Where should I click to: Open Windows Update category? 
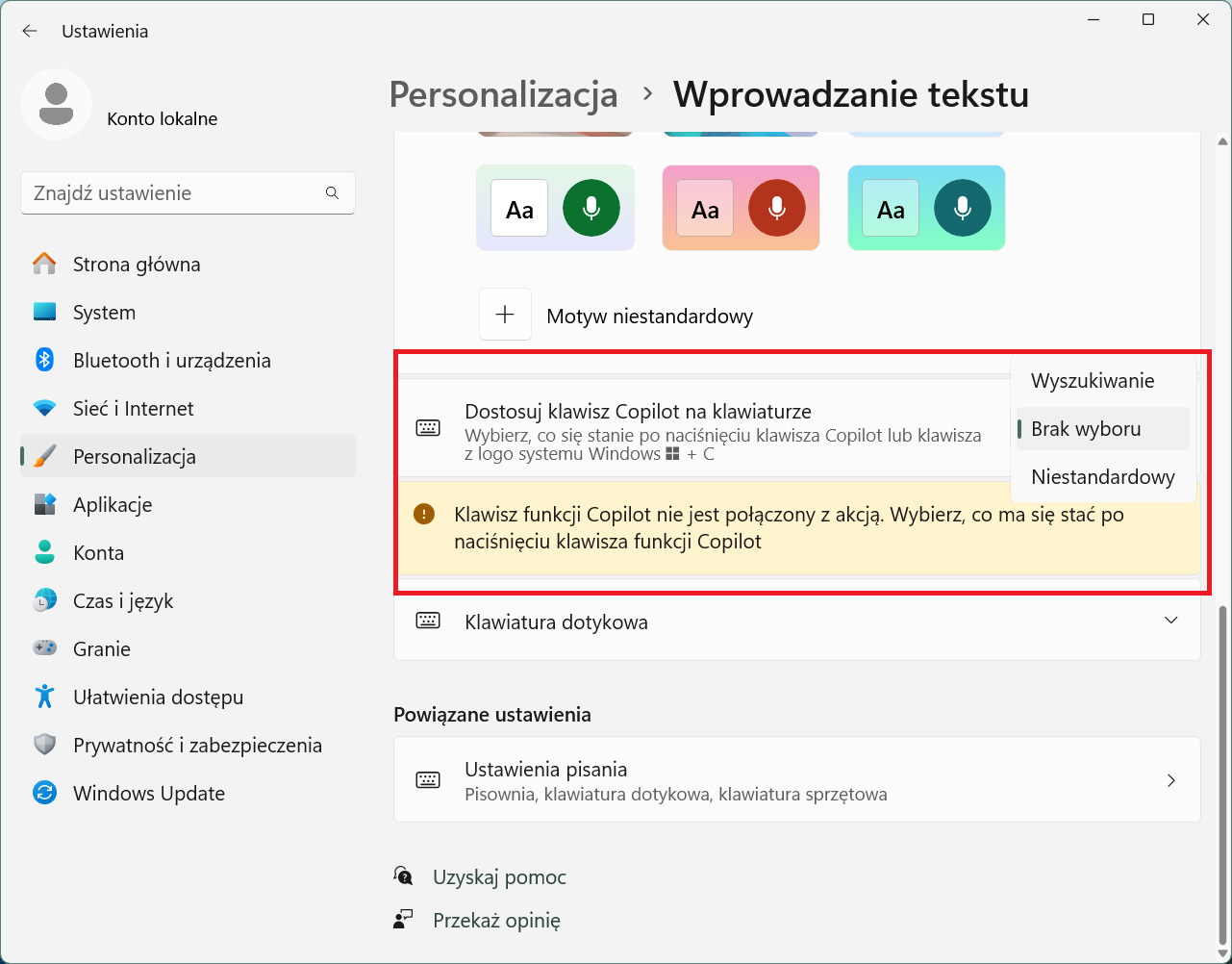click(188, 793)
